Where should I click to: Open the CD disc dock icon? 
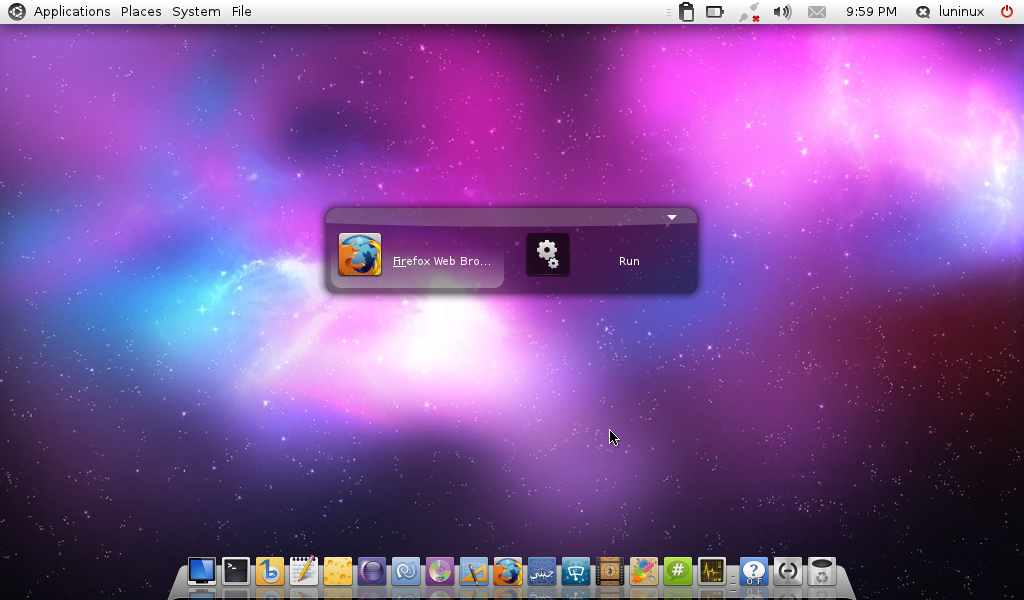[x=439, y=572]
